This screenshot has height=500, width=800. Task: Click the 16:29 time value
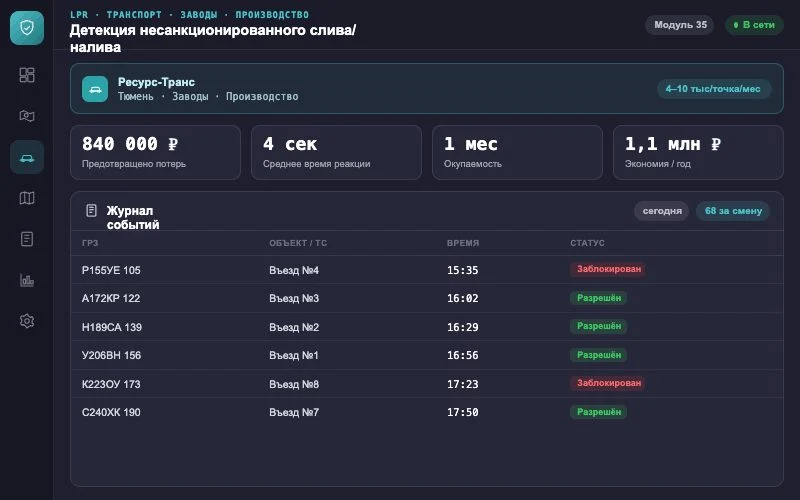point(463,327)
